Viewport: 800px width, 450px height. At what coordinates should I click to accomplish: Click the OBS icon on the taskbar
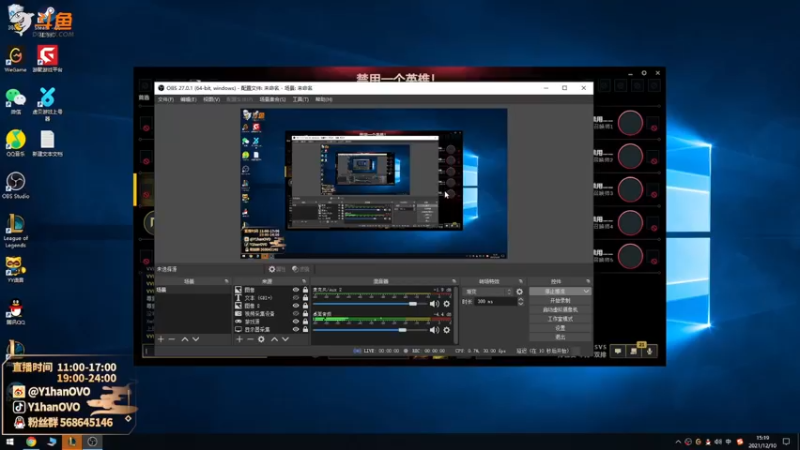pos(92,442)
